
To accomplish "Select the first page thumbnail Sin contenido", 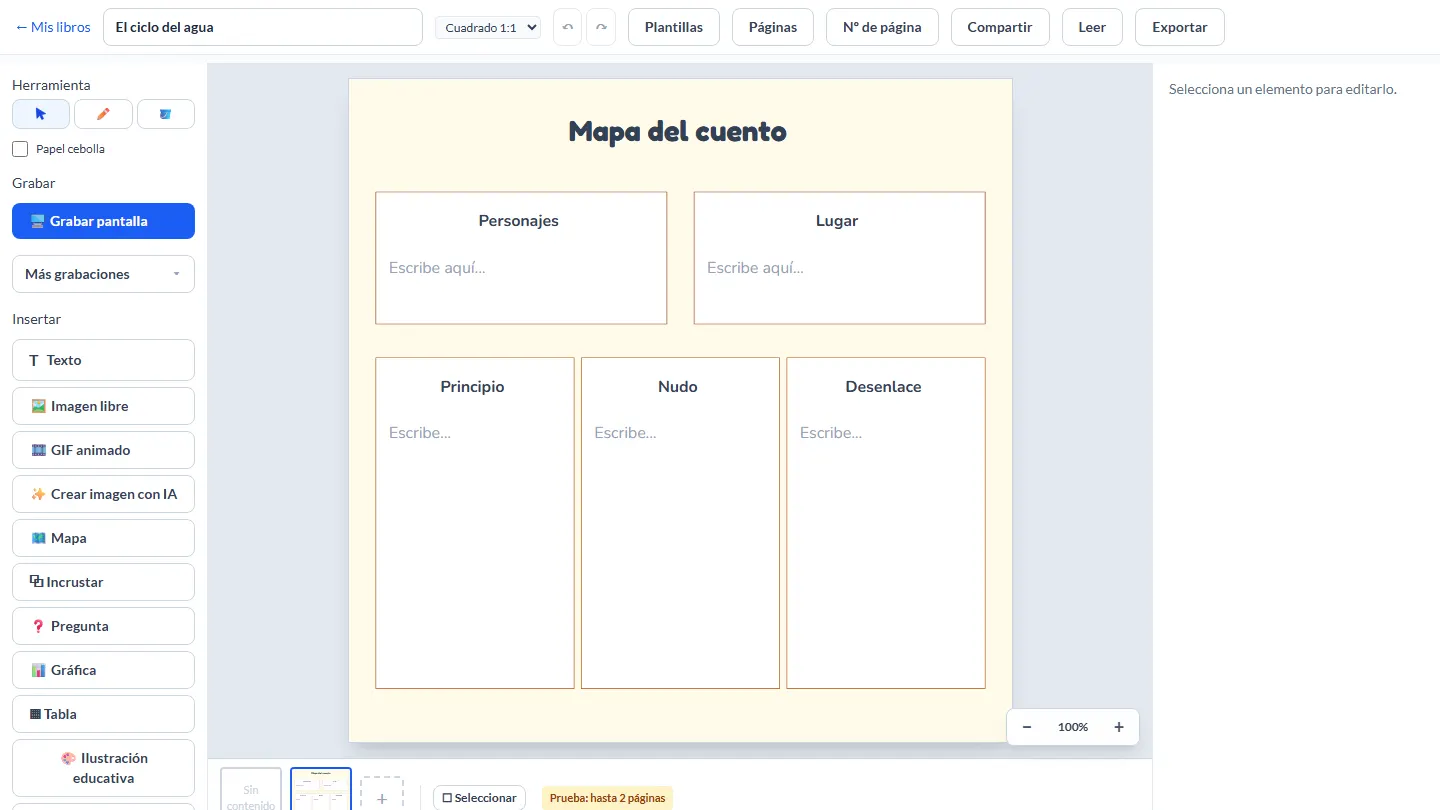I will click(251, 789).
